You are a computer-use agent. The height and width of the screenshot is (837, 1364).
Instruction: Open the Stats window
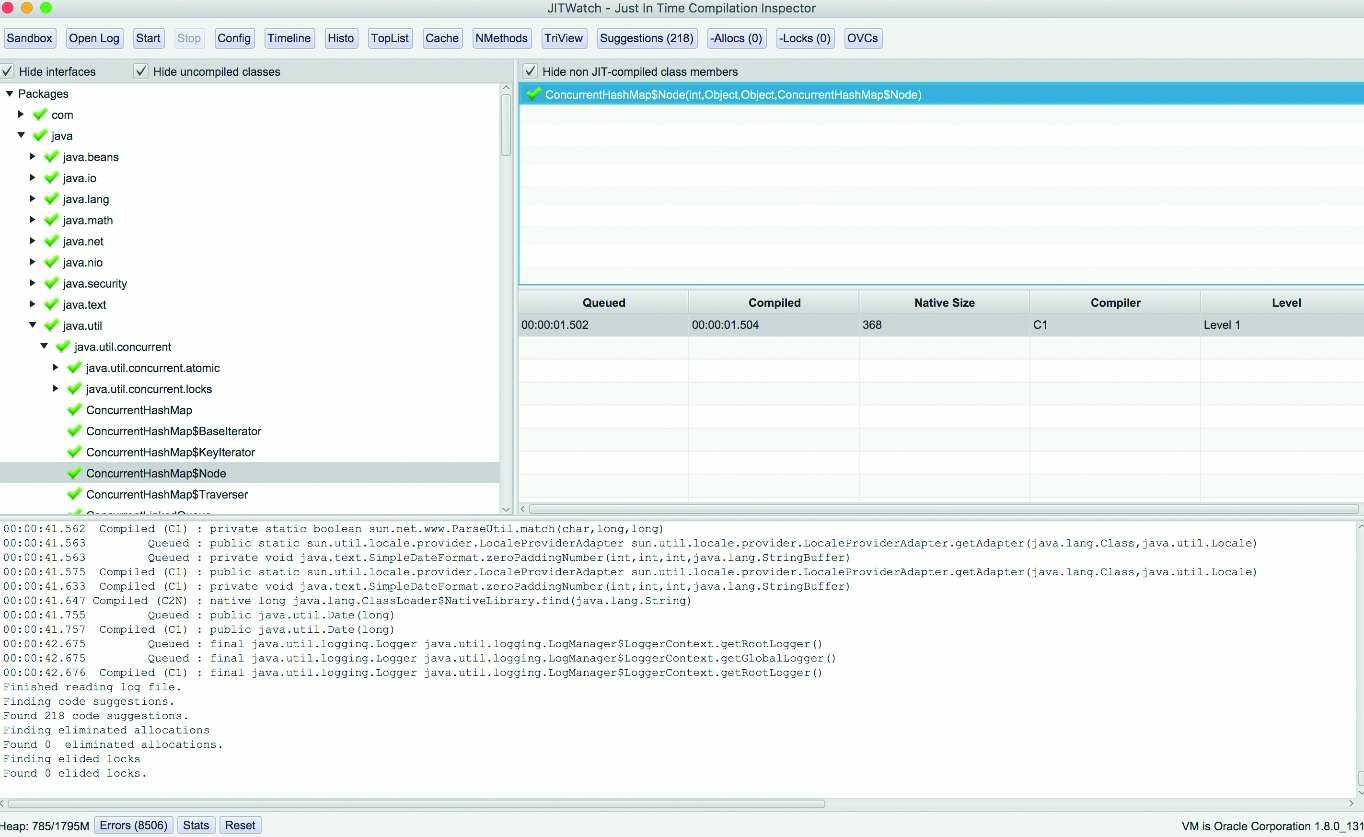tap(196, 825)
